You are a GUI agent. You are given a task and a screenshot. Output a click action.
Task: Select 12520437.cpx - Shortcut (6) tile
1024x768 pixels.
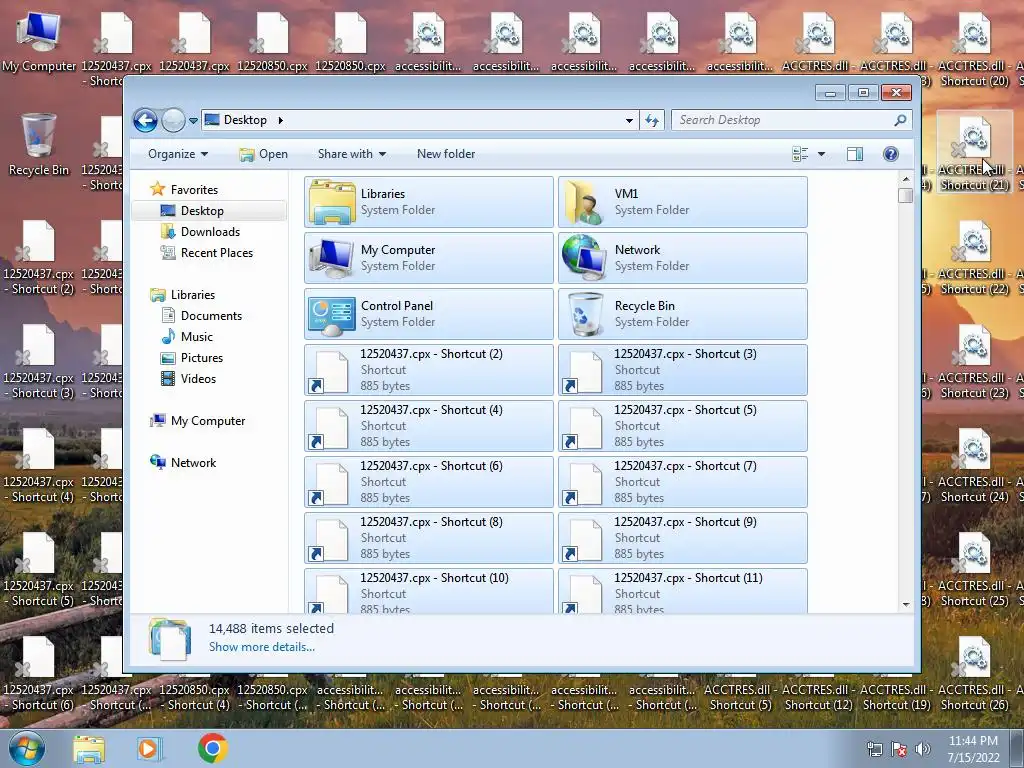pos(429,482)
